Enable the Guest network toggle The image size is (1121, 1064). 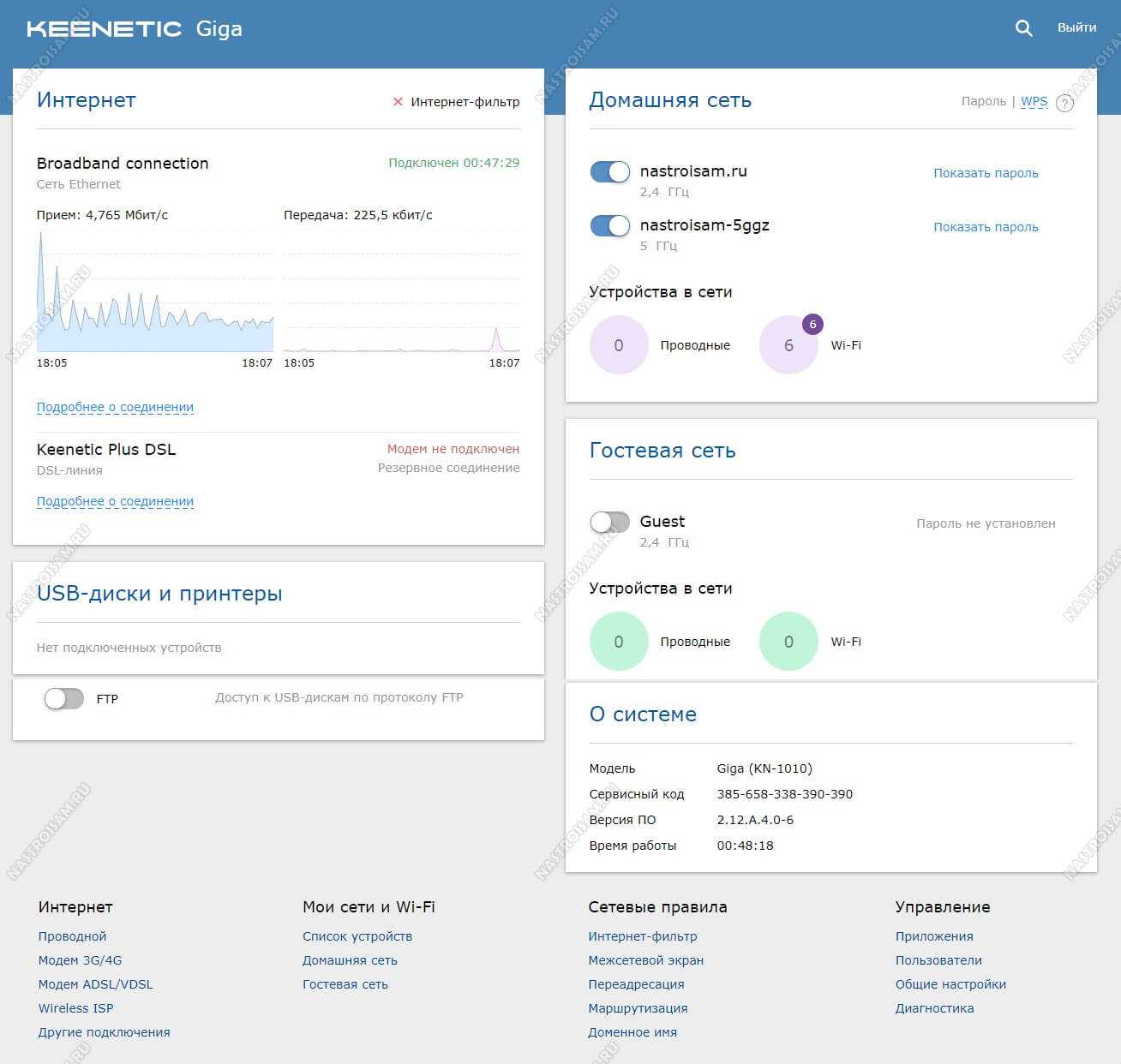610,522
